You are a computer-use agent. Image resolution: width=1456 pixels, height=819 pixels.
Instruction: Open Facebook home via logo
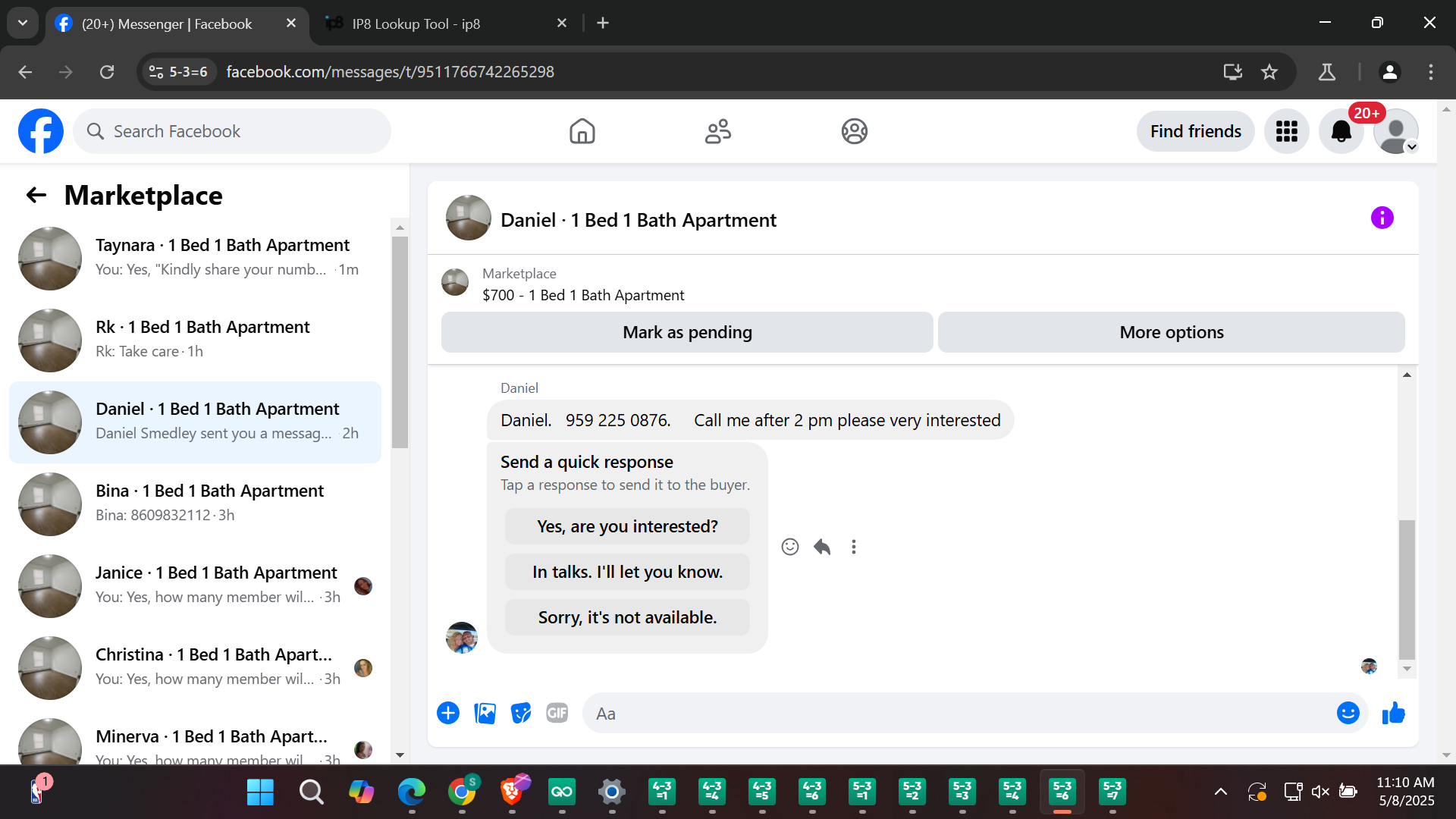[41, 131]
